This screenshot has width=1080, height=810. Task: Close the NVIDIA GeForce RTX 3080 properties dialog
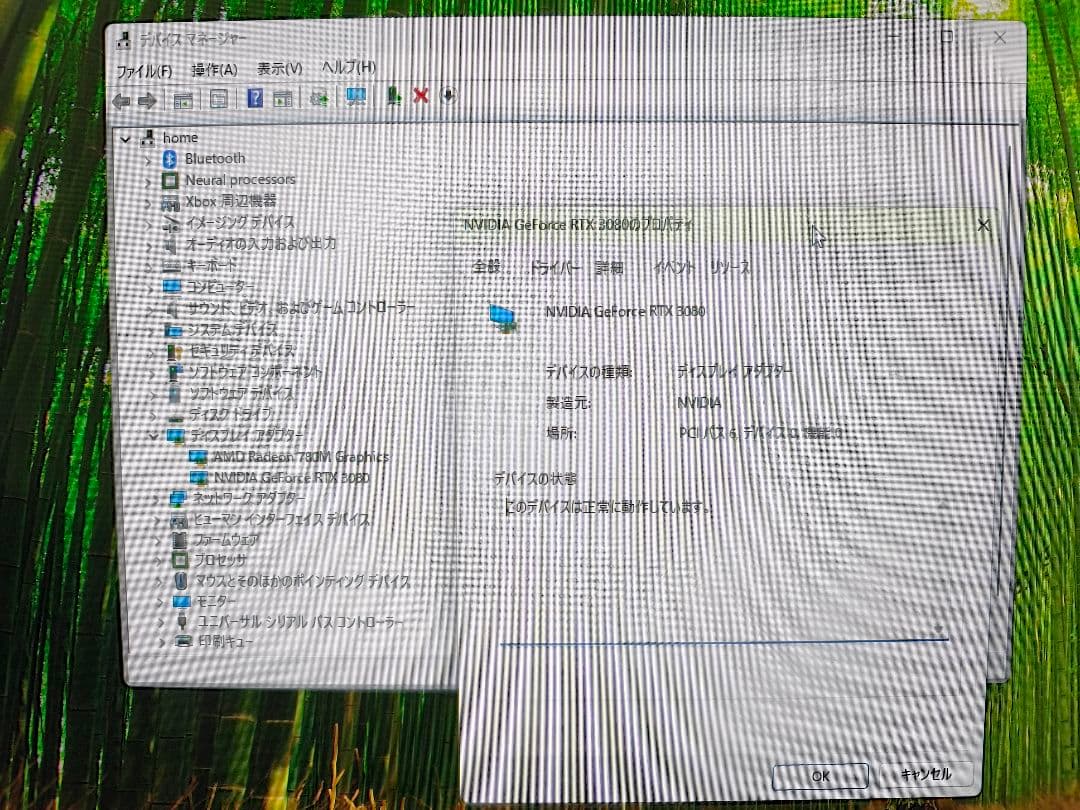(984, 226)
